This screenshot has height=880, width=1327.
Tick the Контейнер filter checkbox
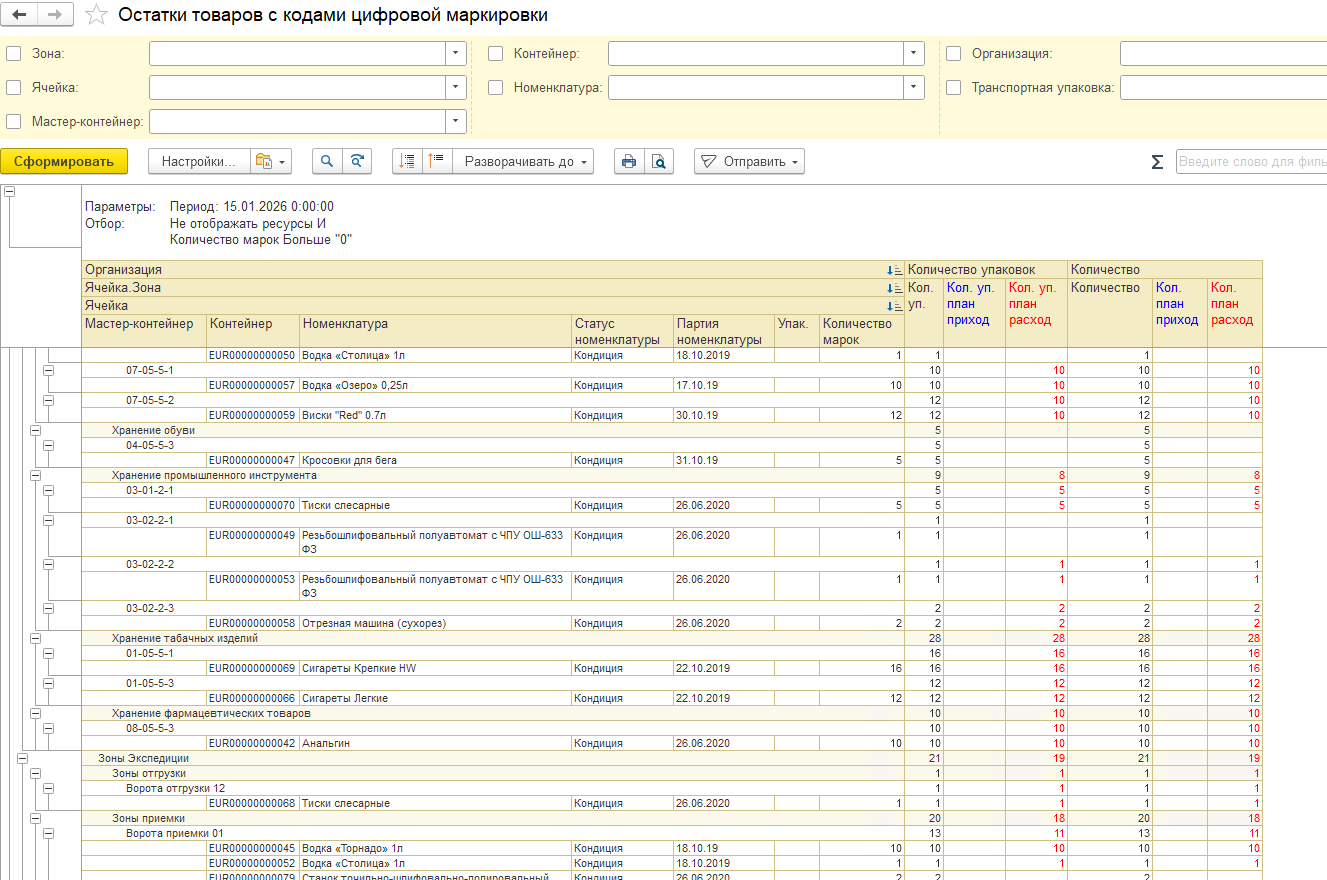coord(495,54)
